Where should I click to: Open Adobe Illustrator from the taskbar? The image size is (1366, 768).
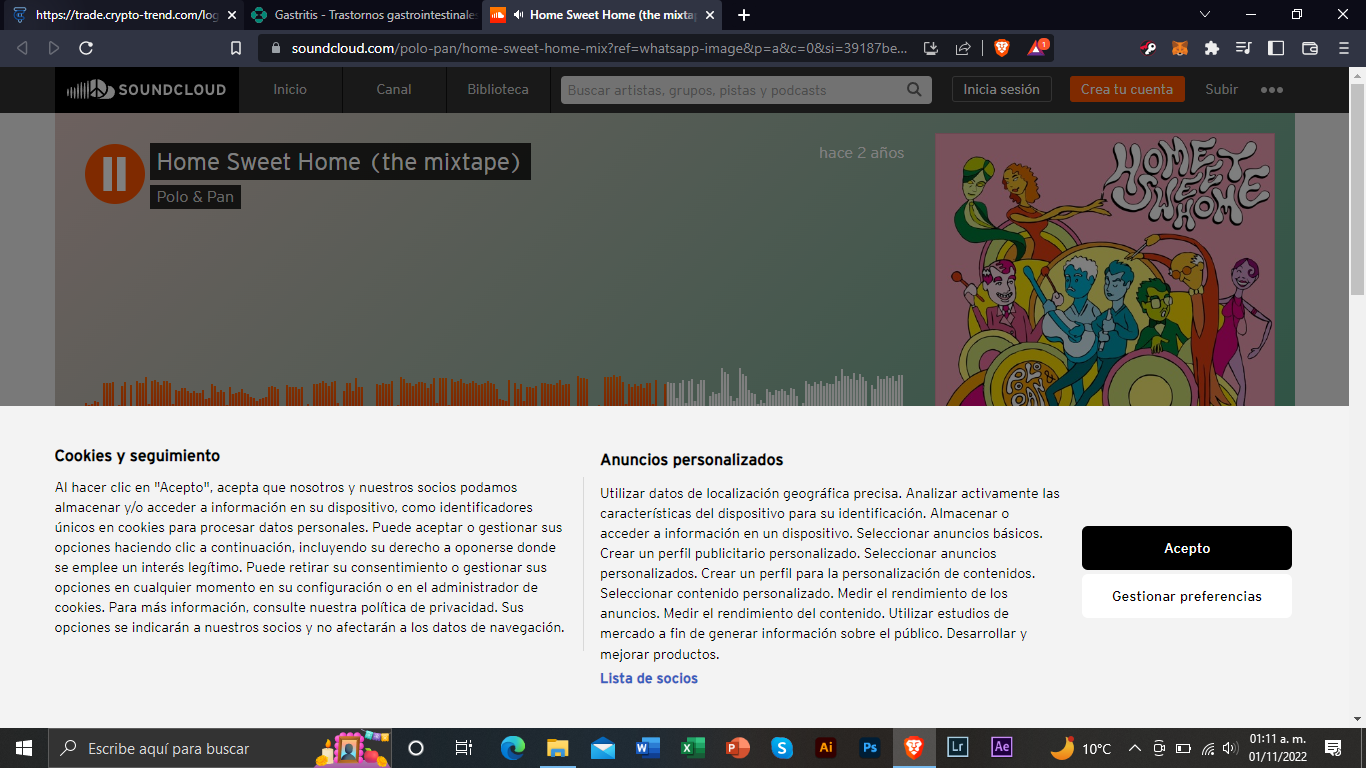[x=826, y=748]
